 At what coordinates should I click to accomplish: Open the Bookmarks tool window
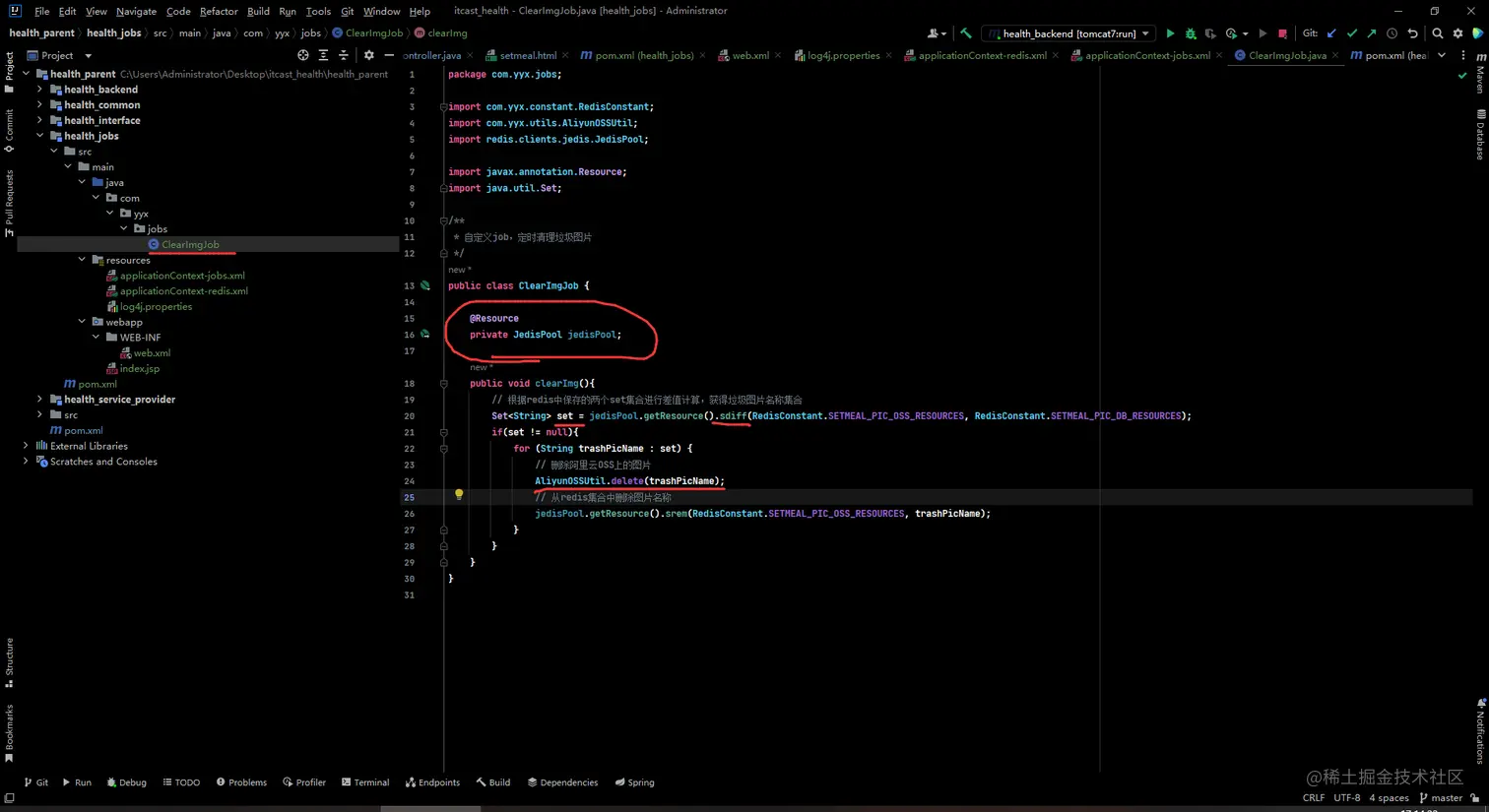pos(9,733)
